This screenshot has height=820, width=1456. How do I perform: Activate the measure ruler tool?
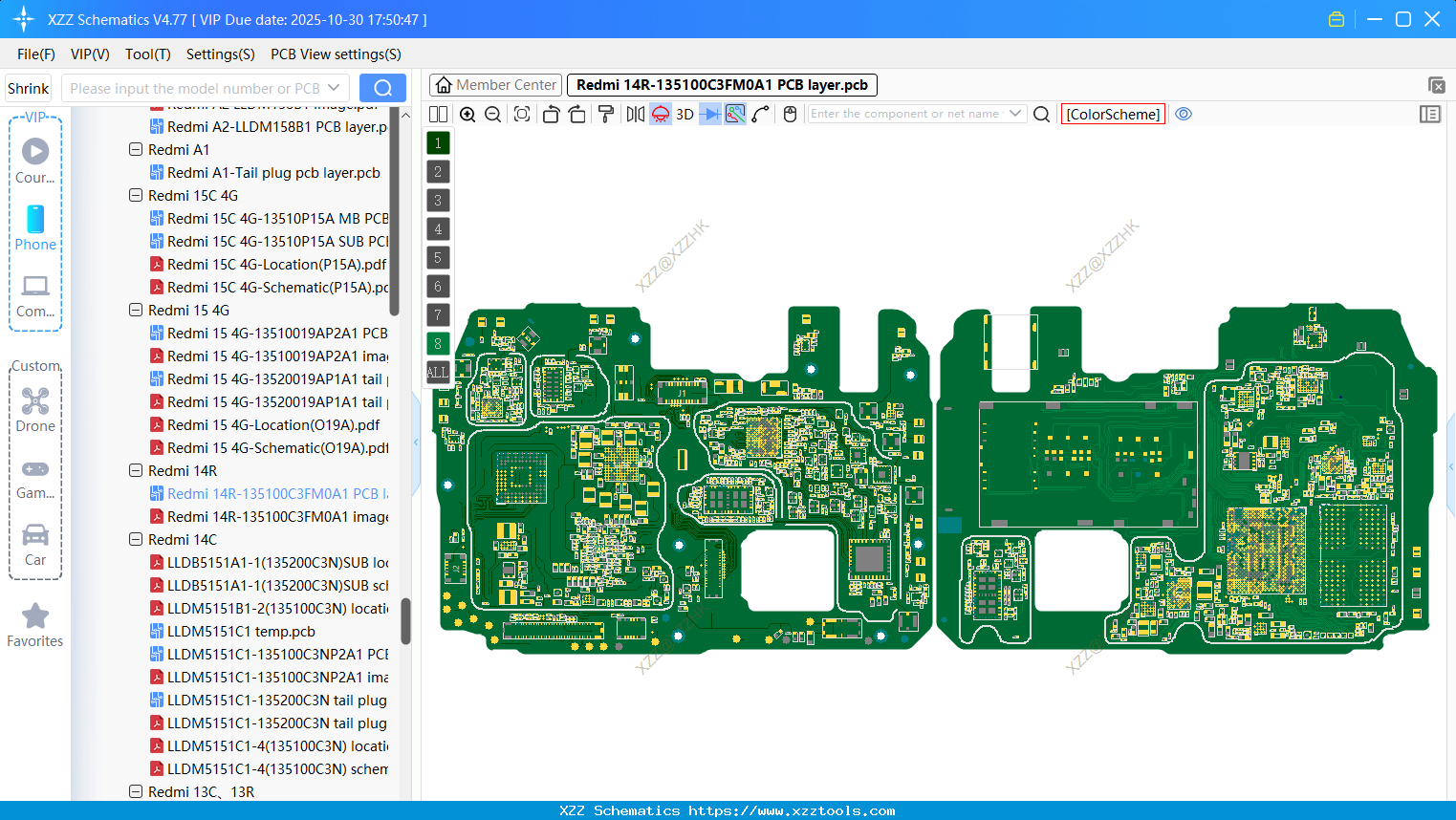coord(762,114)
